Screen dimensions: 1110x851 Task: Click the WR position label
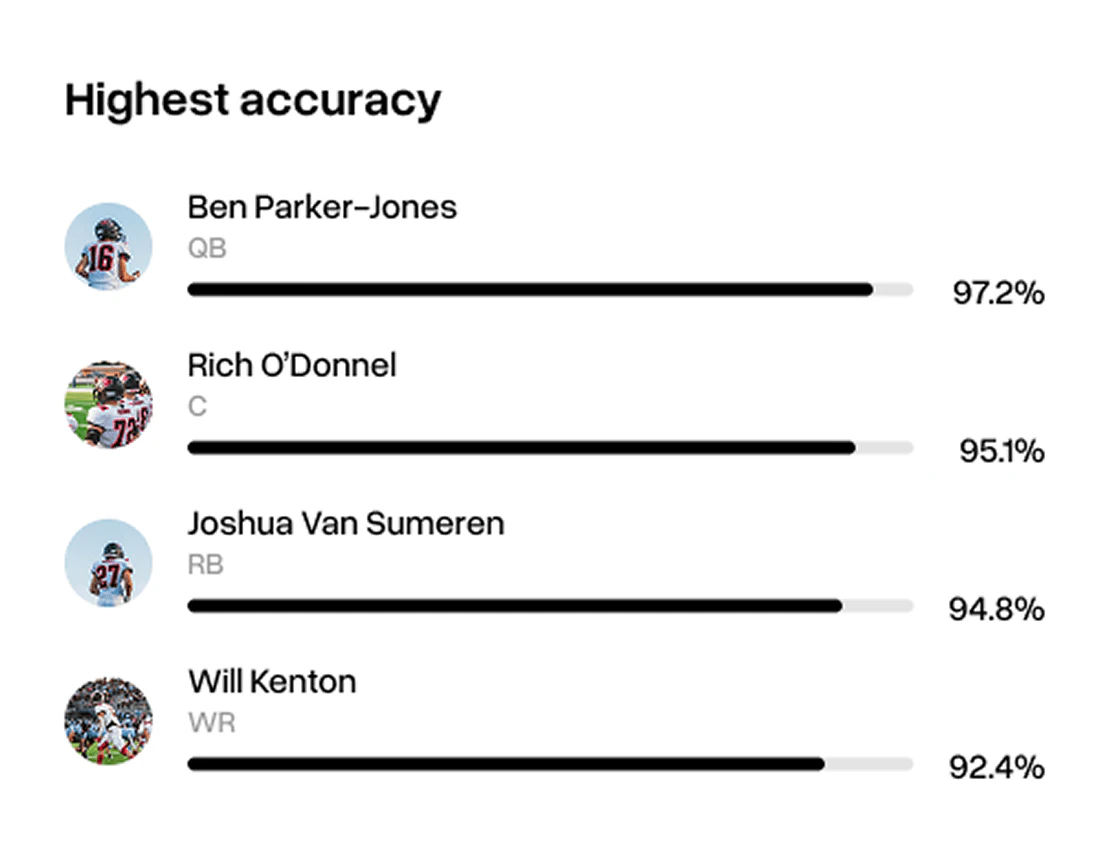[211, 722]
